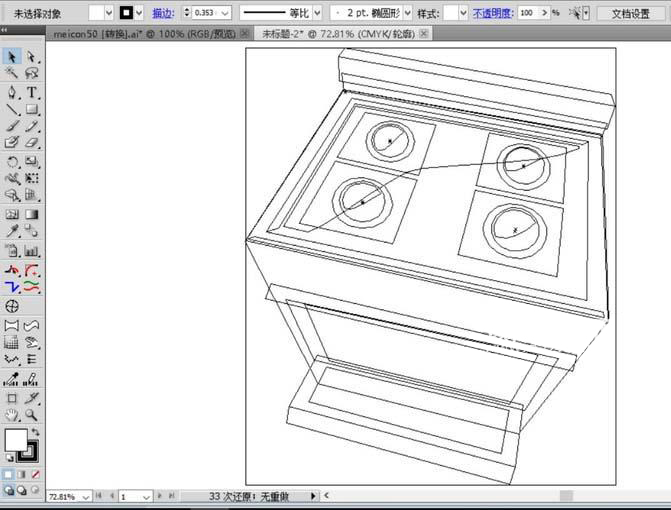Go to the first artboard
Viewport: 671px width, 510px height.
[x=98, y=496]
